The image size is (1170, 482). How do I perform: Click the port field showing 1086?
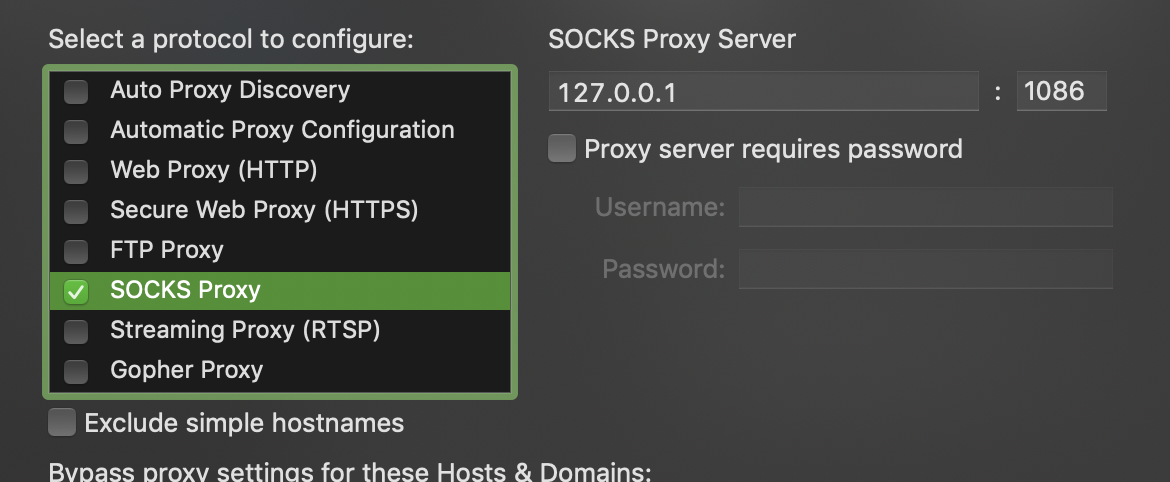[1061, 91]
